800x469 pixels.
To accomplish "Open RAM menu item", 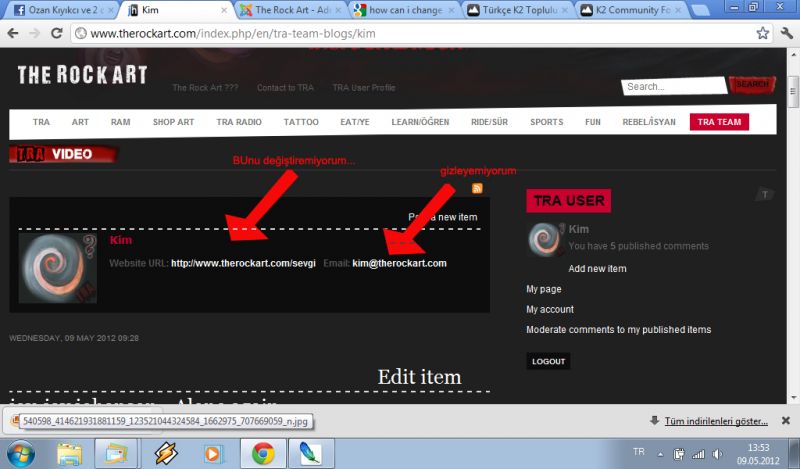I will pyautogui.click(x=120, y=122).
